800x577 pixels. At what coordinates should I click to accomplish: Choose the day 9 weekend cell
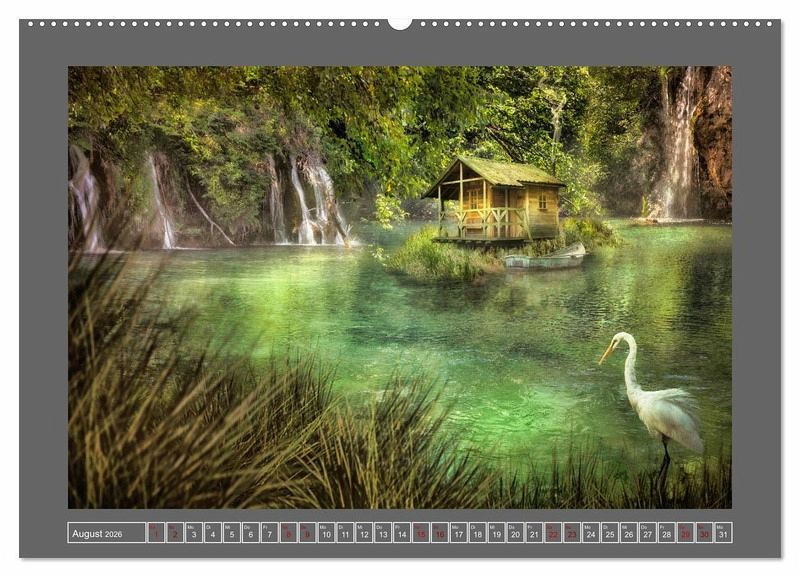tap(307, 532)
